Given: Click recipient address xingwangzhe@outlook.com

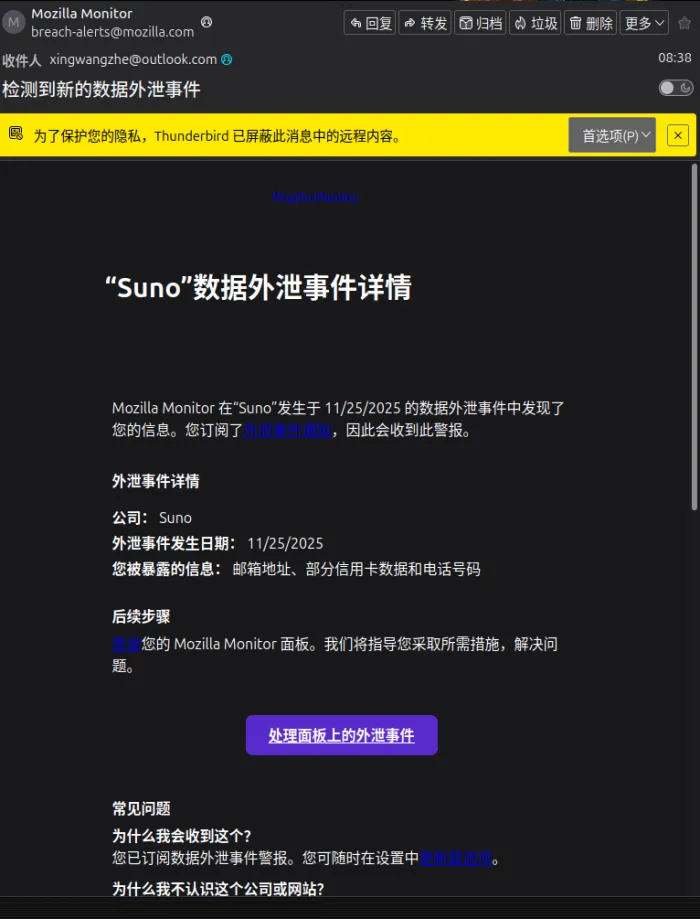Looking at the screenshot, I should [133, 59].
